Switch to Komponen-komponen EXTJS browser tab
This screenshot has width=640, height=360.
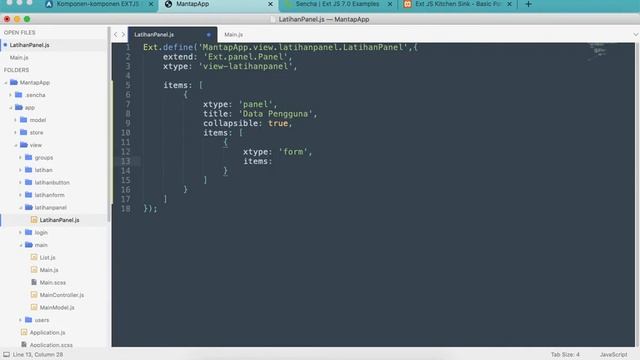pos(97,4)
